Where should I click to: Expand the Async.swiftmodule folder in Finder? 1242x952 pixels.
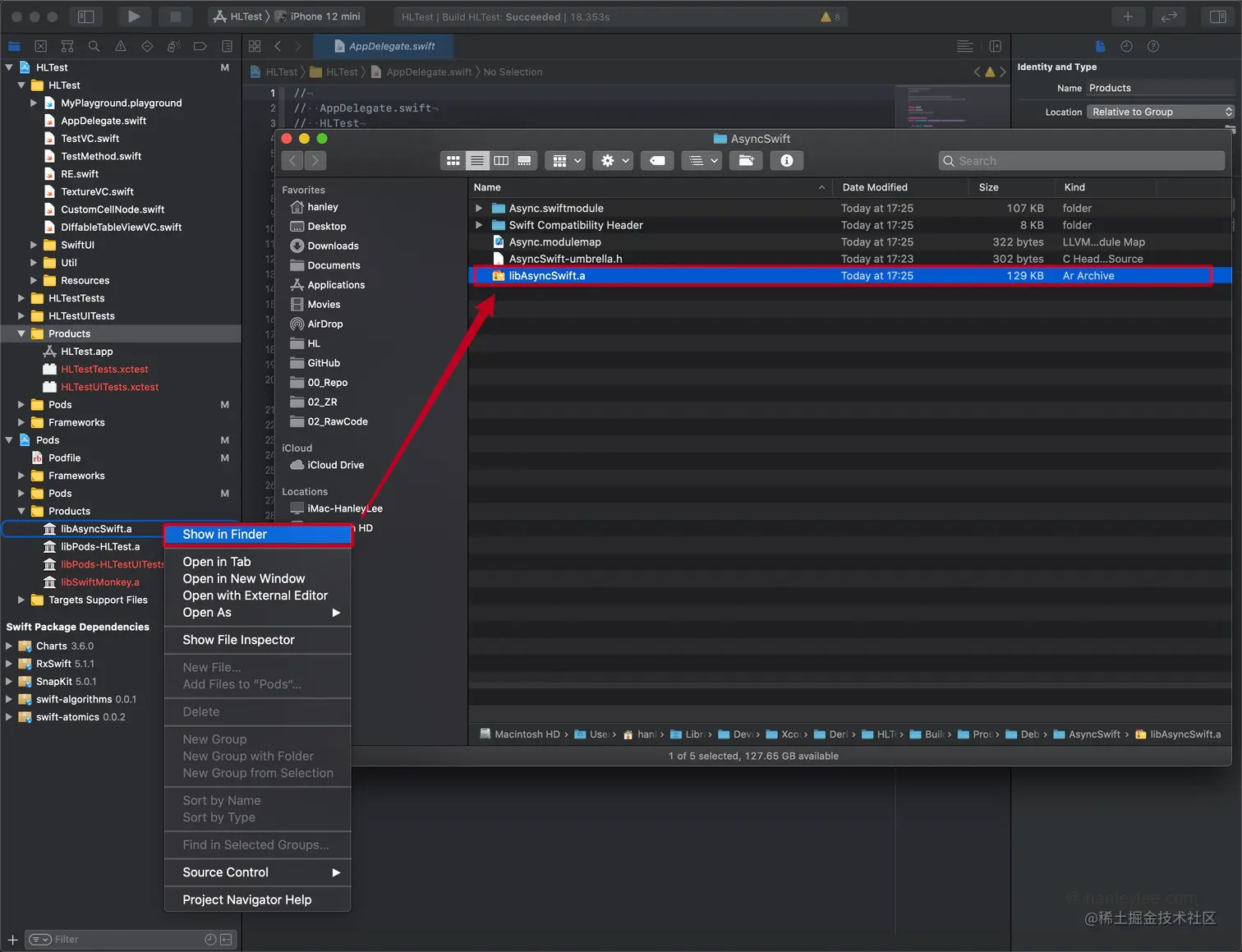pos(479,209)
